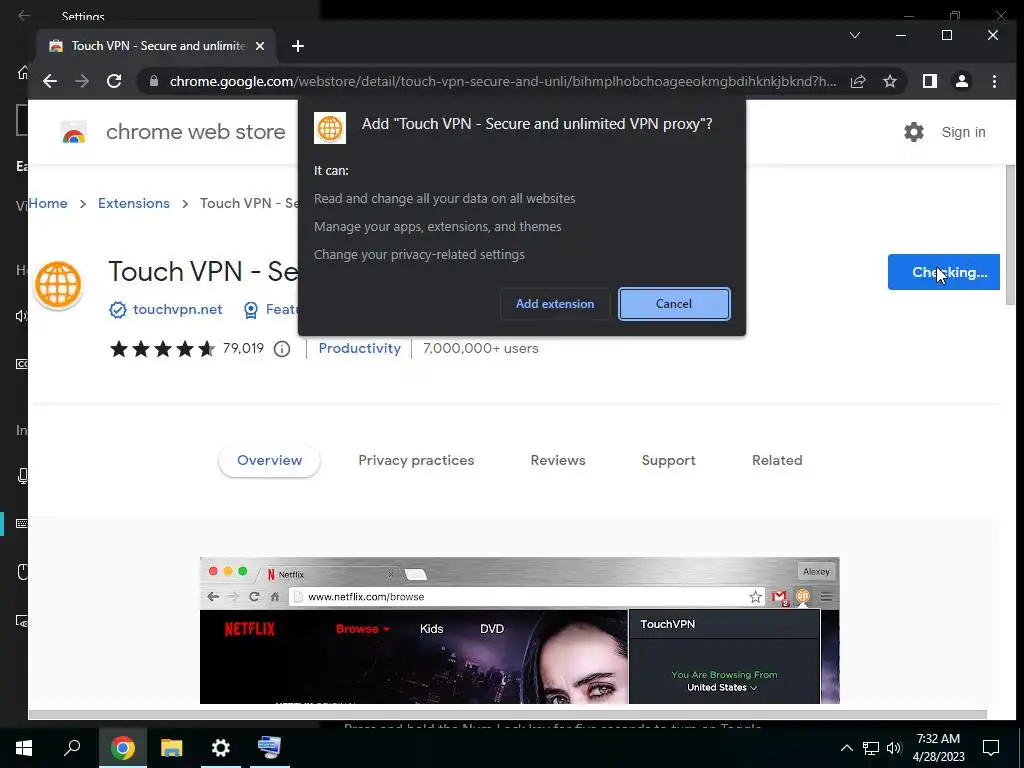Click the Touch VPN extension title heading
Viewport: 1024px width, 768px height.
[x=203, y=271]
